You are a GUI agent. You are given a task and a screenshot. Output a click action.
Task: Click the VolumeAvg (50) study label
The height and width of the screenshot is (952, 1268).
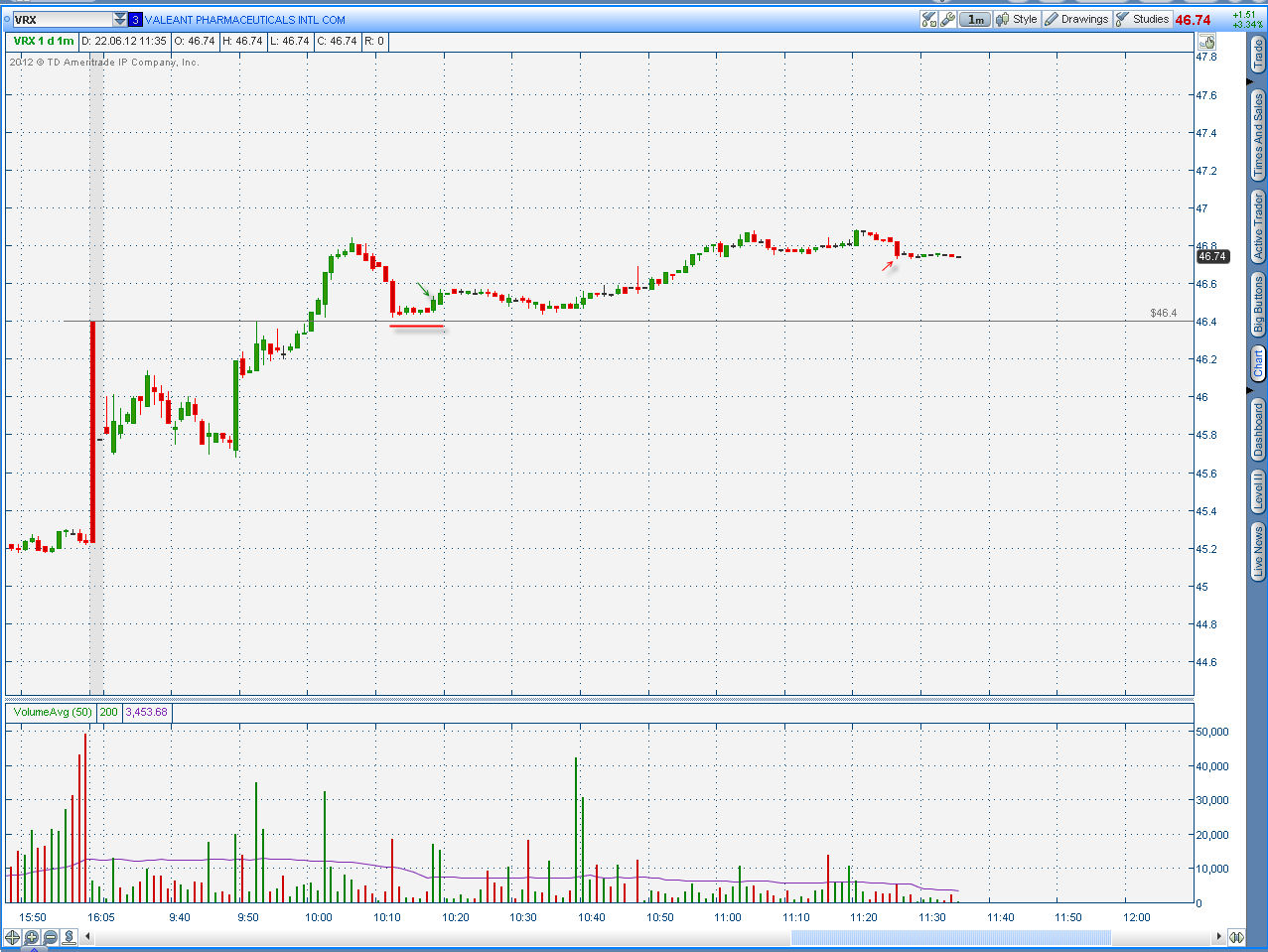(x=53, y=712)
